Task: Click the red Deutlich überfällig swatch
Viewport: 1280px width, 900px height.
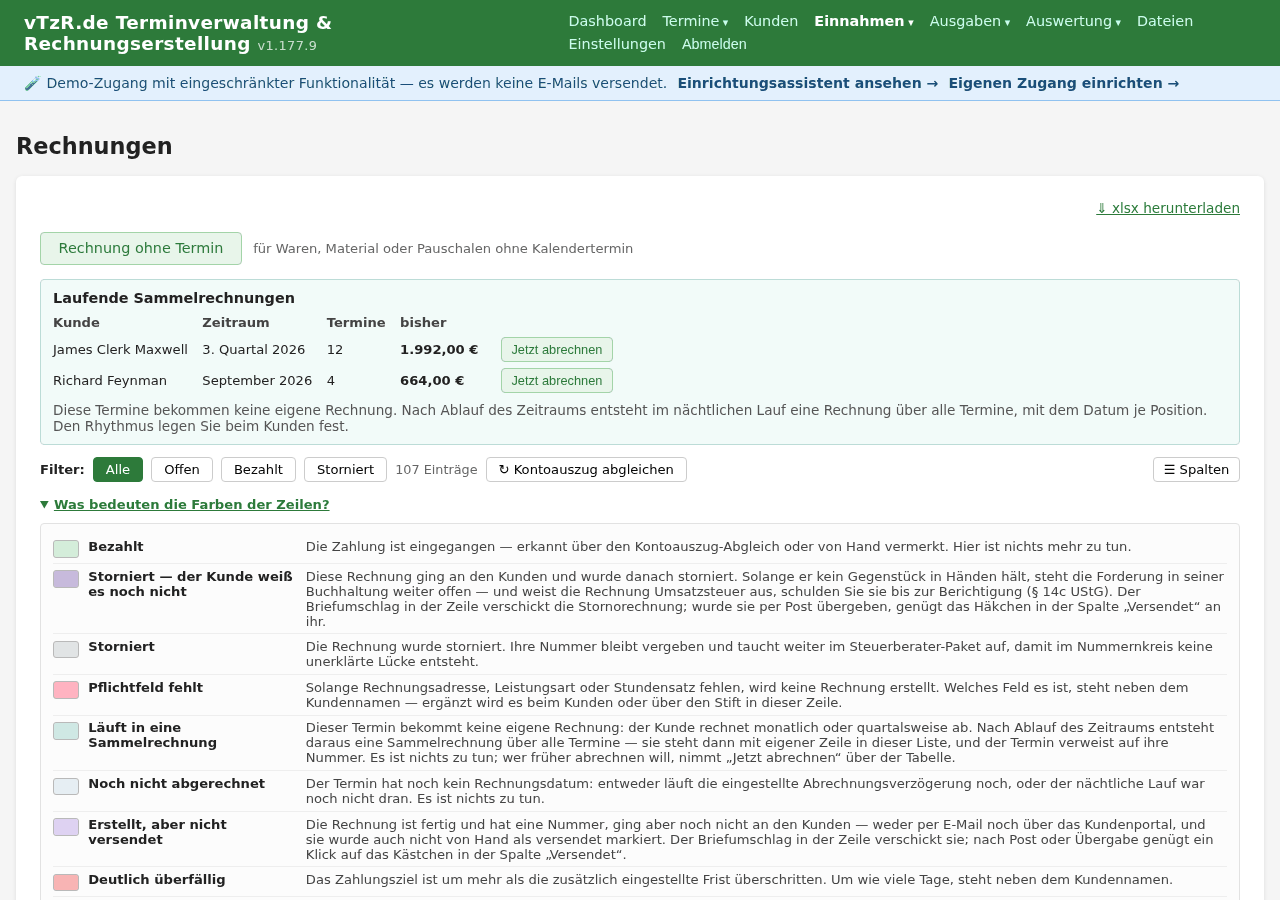Action: click(x=66, y=882)
